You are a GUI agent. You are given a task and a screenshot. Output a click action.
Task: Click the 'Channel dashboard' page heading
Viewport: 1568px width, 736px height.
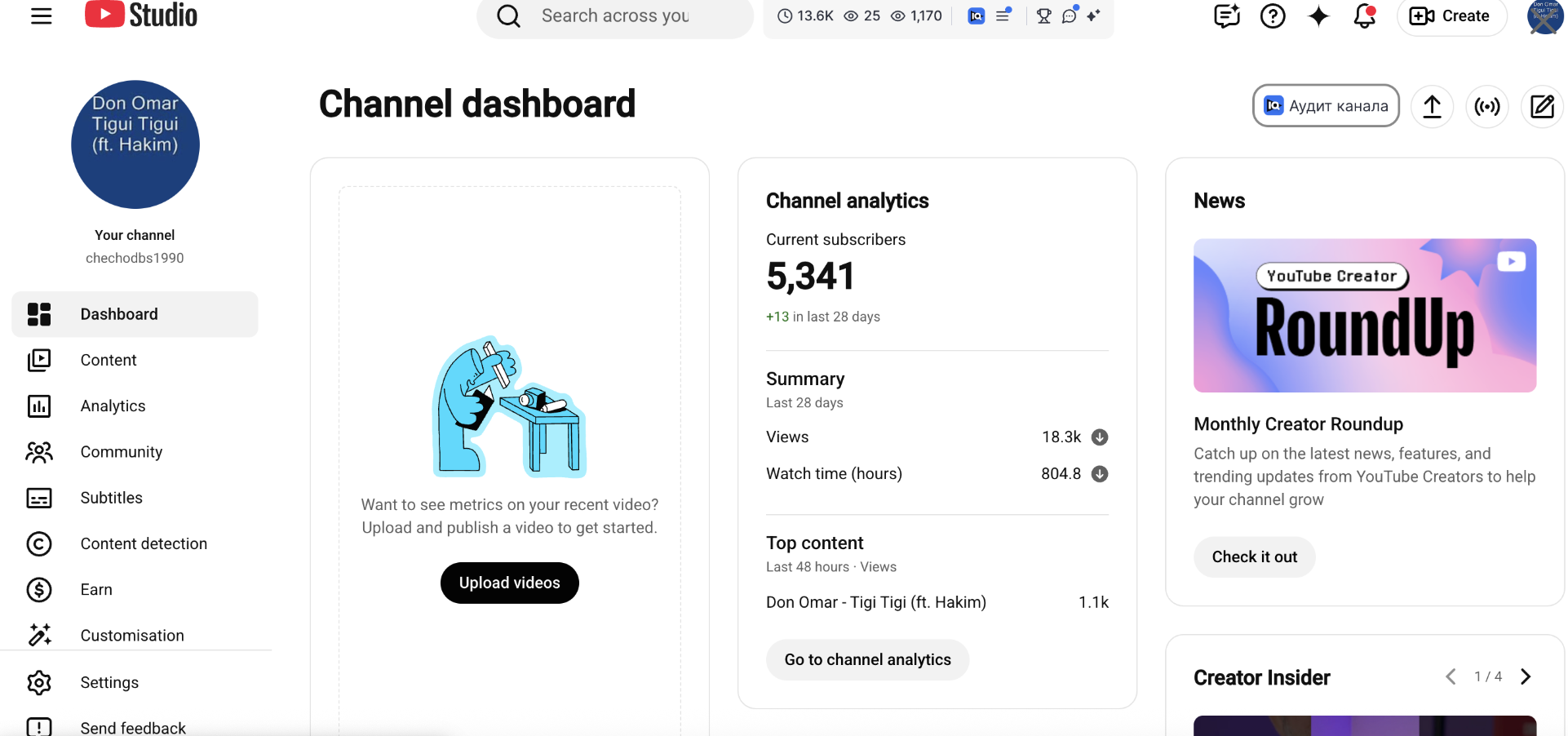477,104
